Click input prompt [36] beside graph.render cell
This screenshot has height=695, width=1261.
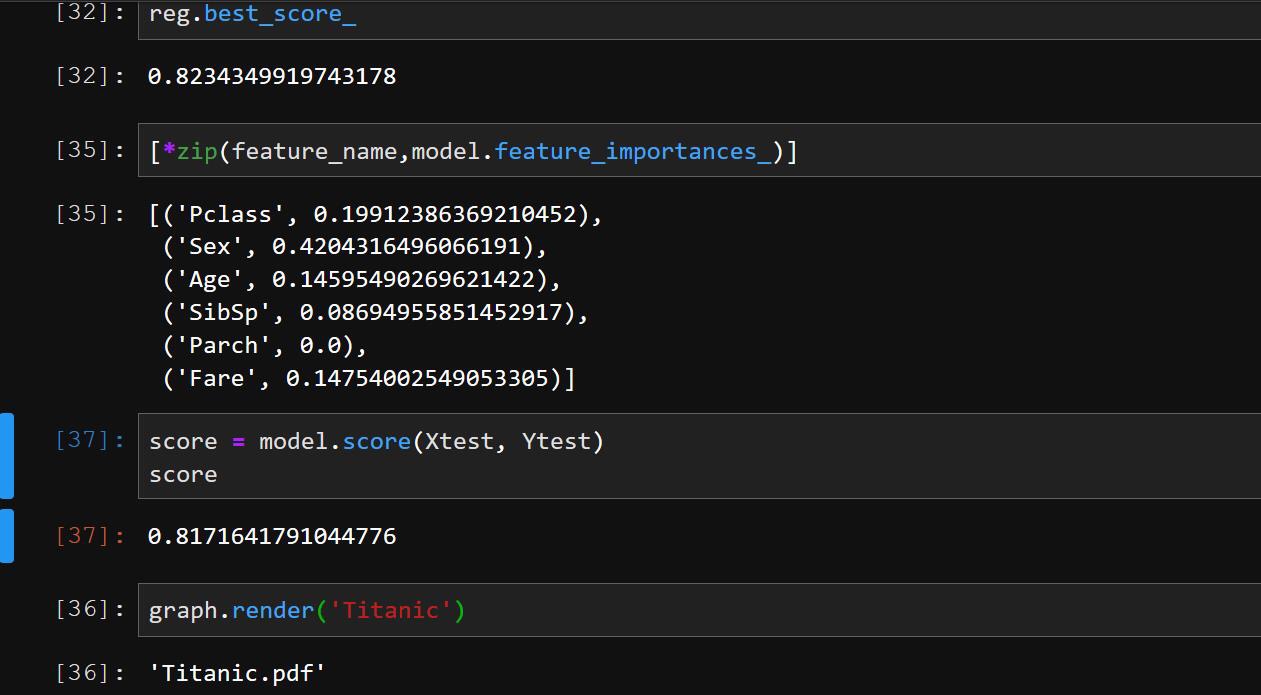pos(90,609)
